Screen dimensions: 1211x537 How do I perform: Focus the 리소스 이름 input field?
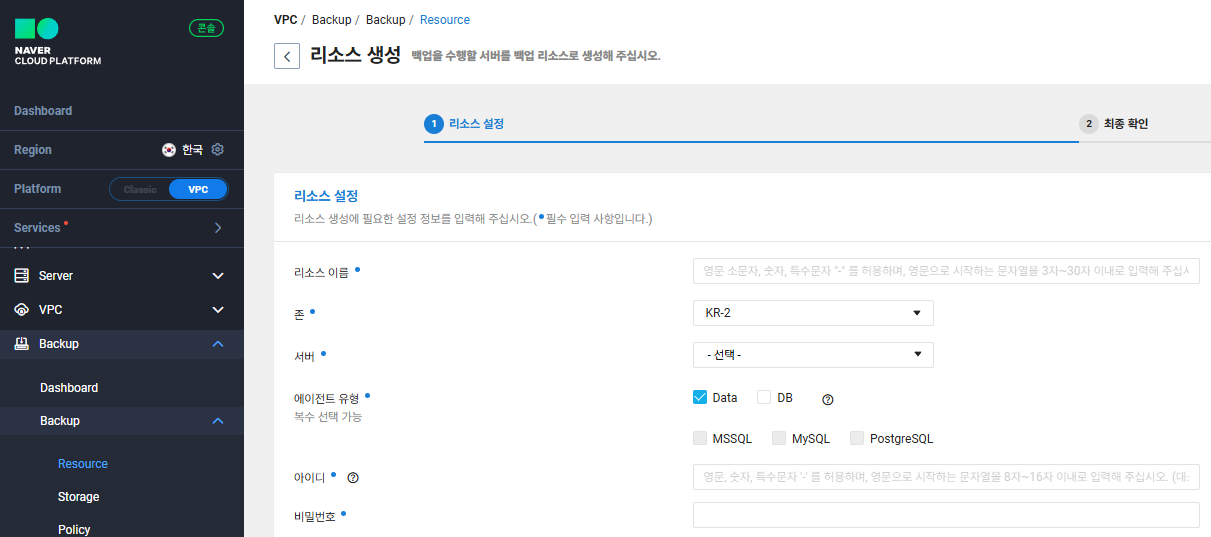tap(946, 271)
